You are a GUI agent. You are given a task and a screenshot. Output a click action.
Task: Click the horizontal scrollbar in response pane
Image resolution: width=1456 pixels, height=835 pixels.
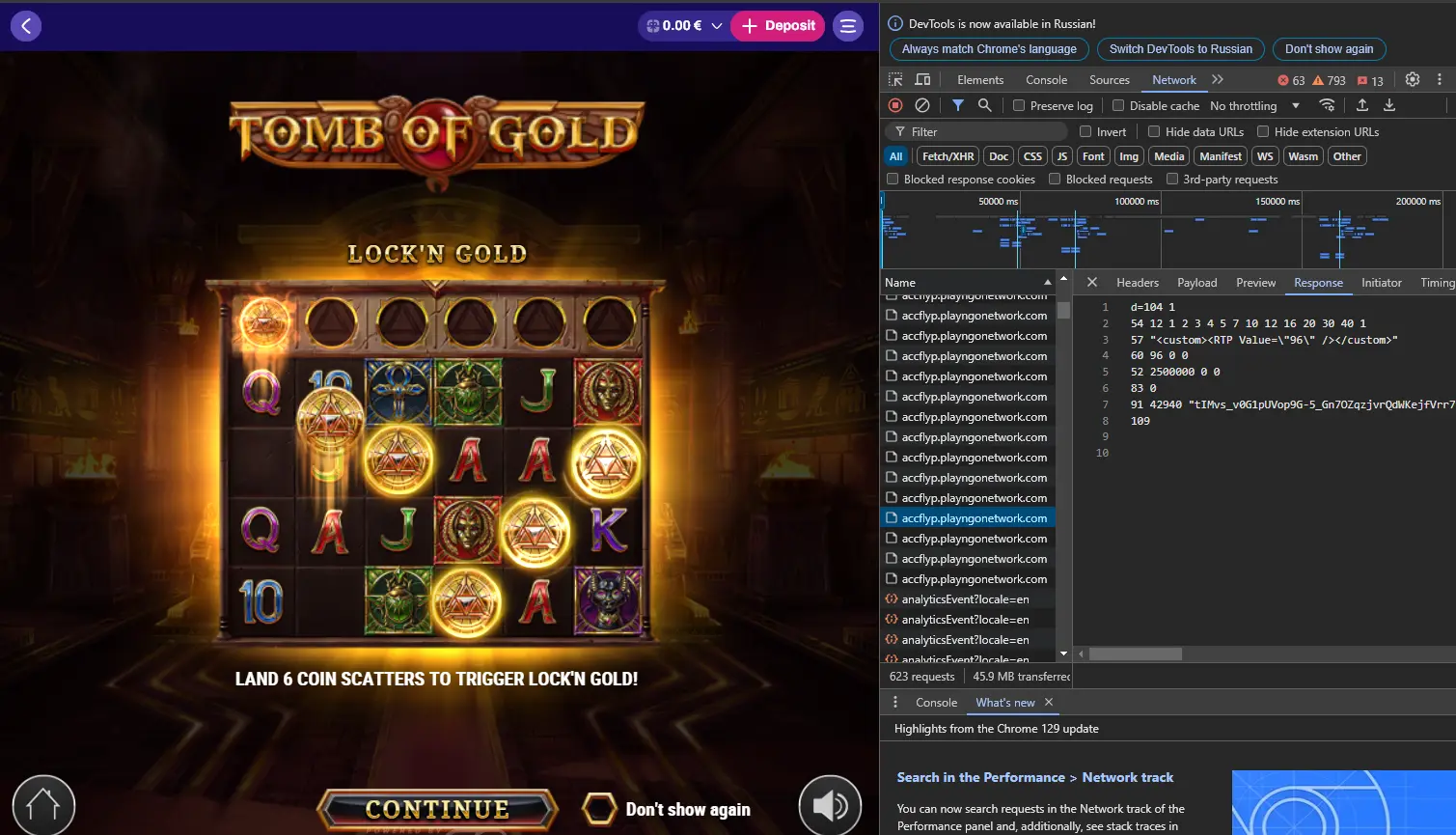pos(1136,654)
